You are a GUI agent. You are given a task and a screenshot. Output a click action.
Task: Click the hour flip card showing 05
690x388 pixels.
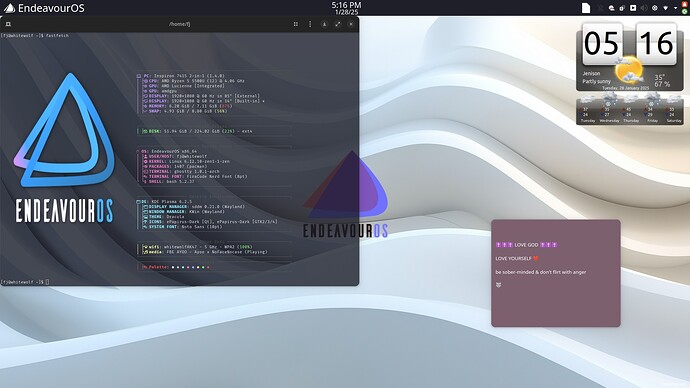(x=602, y=43)
